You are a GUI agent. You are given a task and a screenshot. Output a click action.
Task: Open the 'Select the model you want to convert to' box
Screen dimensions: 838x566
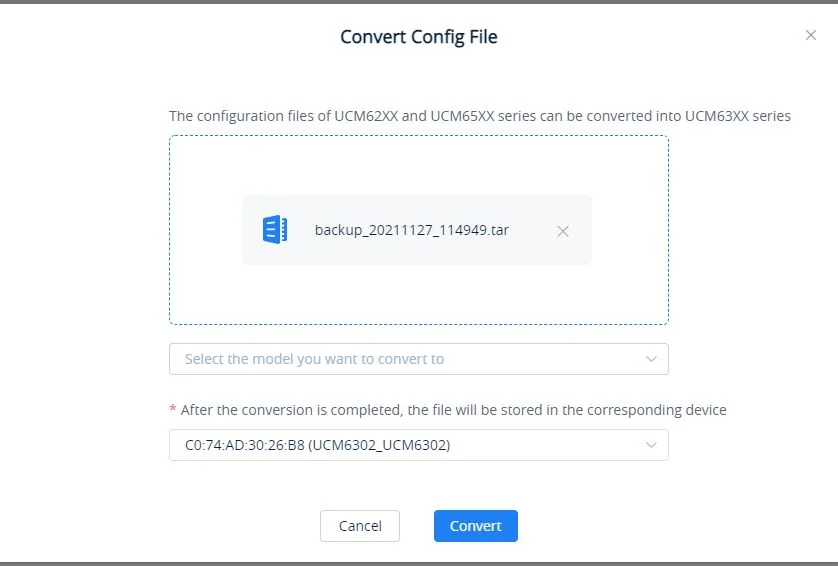(x=418, y=359)
